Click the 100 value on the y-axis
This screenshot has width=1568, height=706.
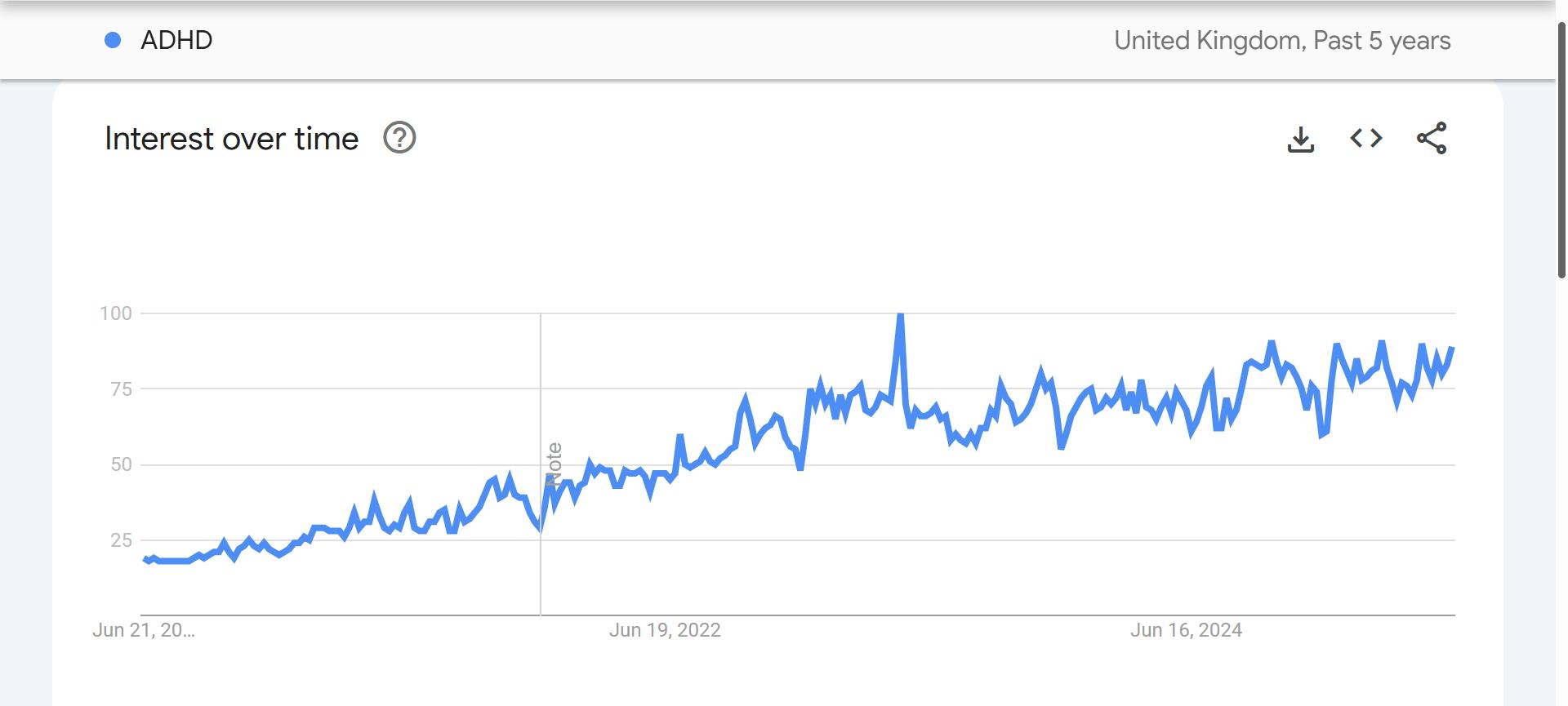coord(116,313)
